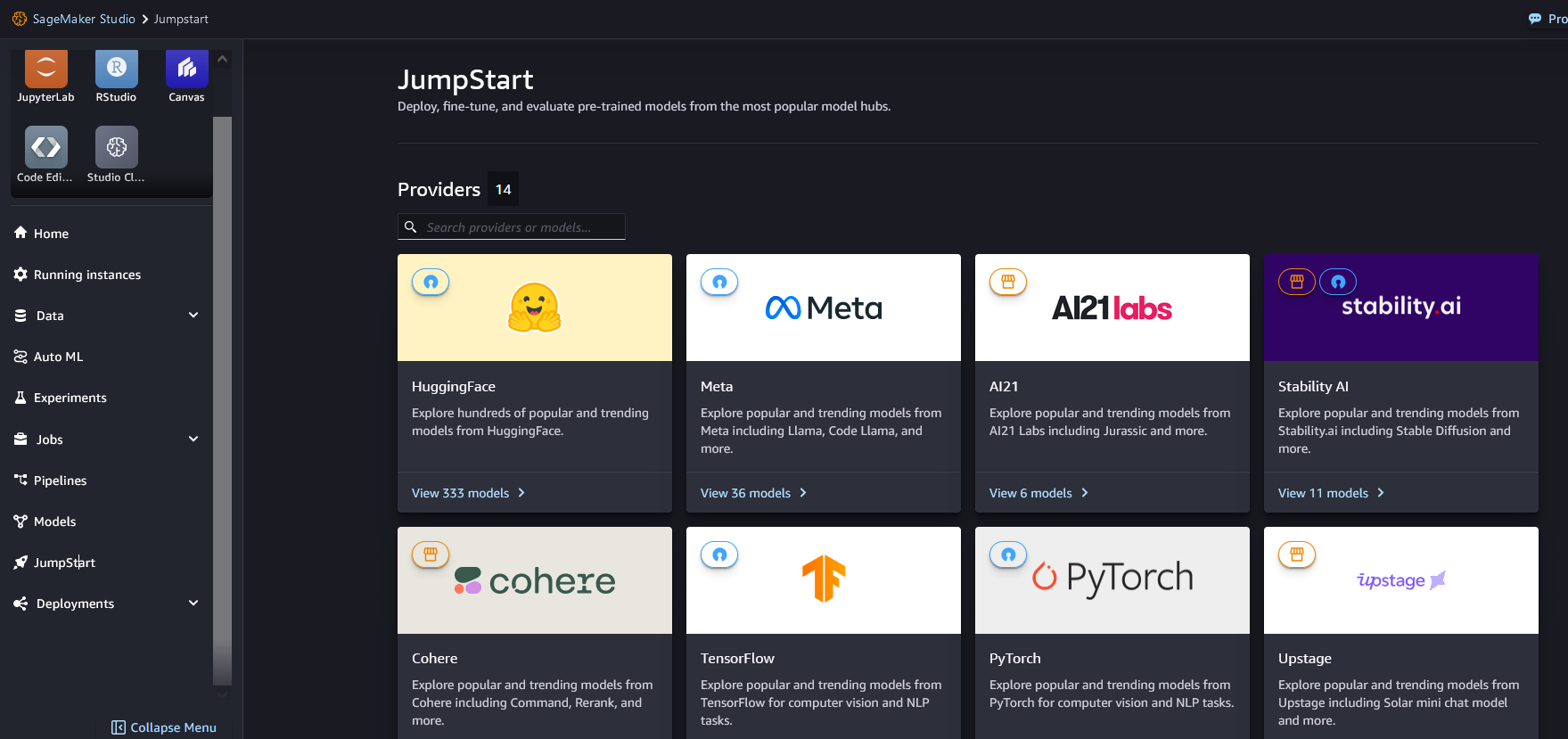Click the marketplace badge icon on AI21 card
The height and width of the screenshot is (739, 1568).
click(x=1008, y=282)
